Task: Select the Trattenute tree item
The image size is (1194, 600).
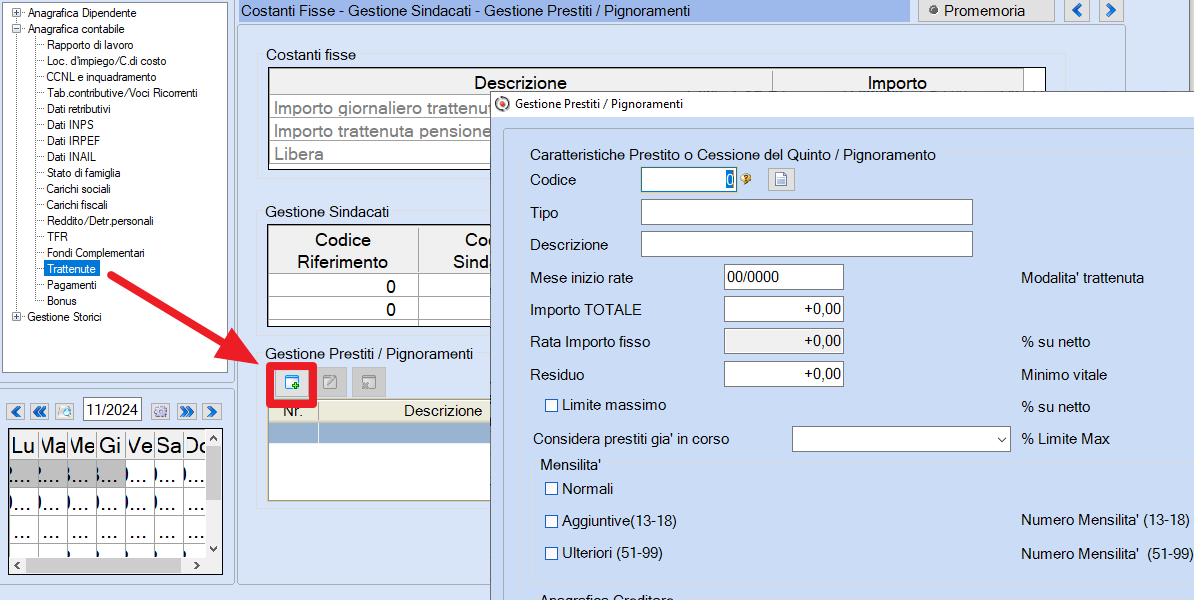Action: pyautogui.click(x=71, y=269)
